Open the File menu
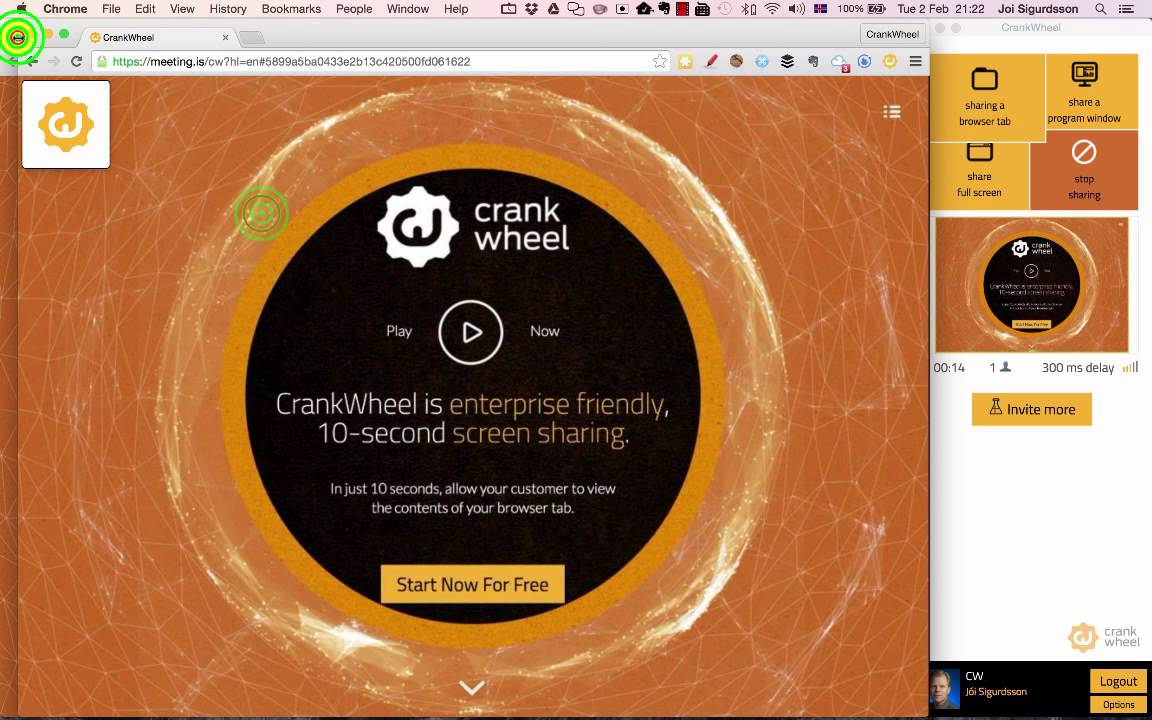 [x=111, y=9]
